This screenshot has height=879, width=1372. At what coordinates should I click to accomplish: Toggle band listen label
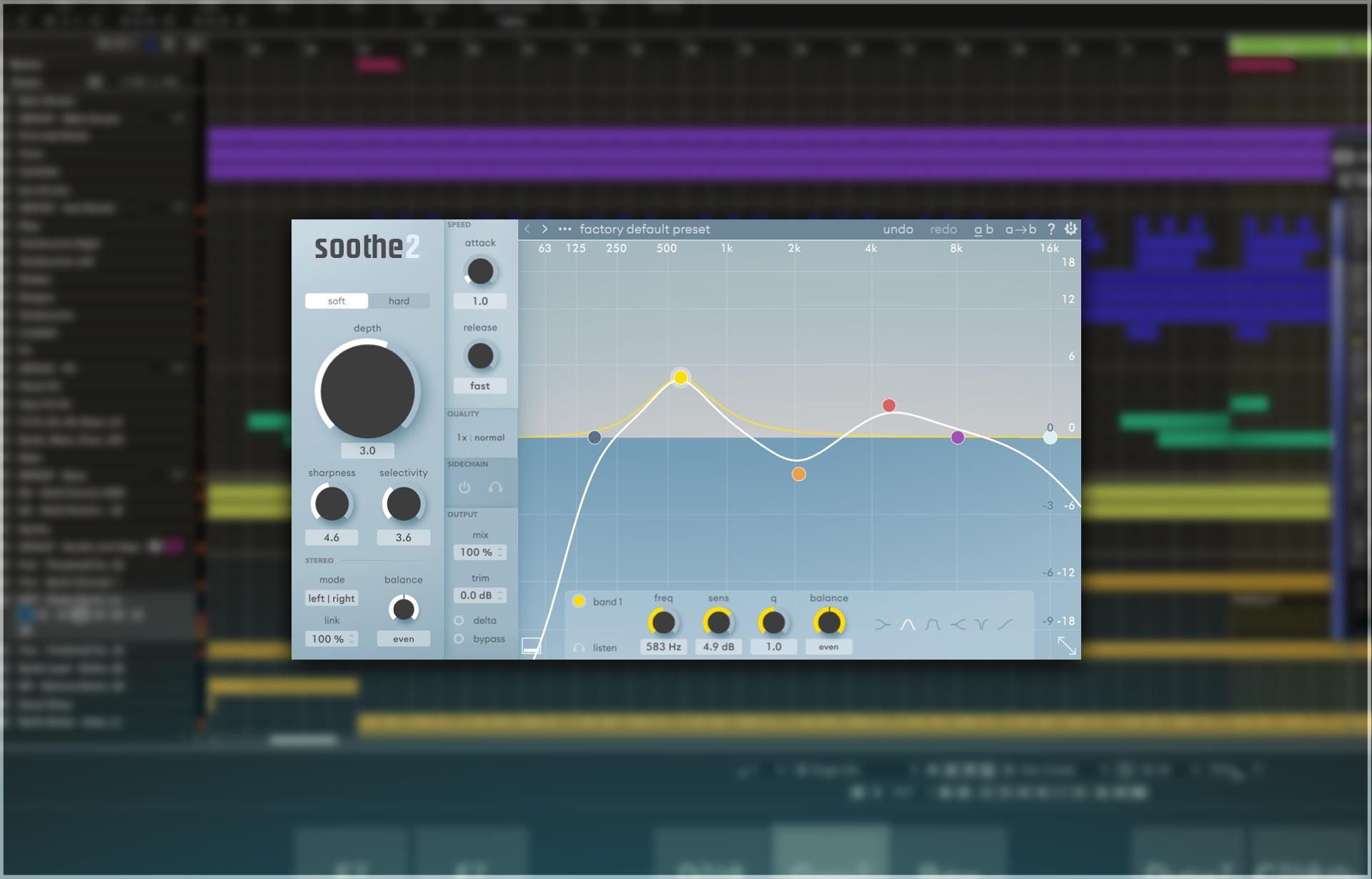[x=605, y=647]
